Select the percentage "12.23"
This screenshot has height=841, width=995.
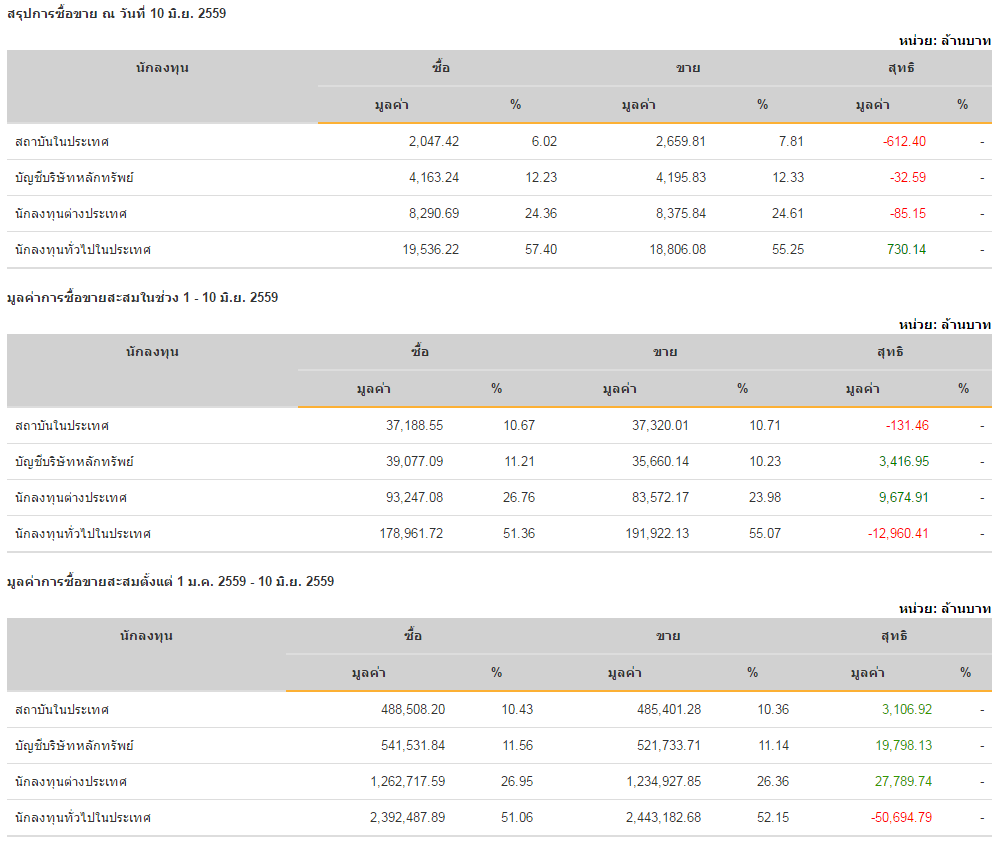[541, 178]
